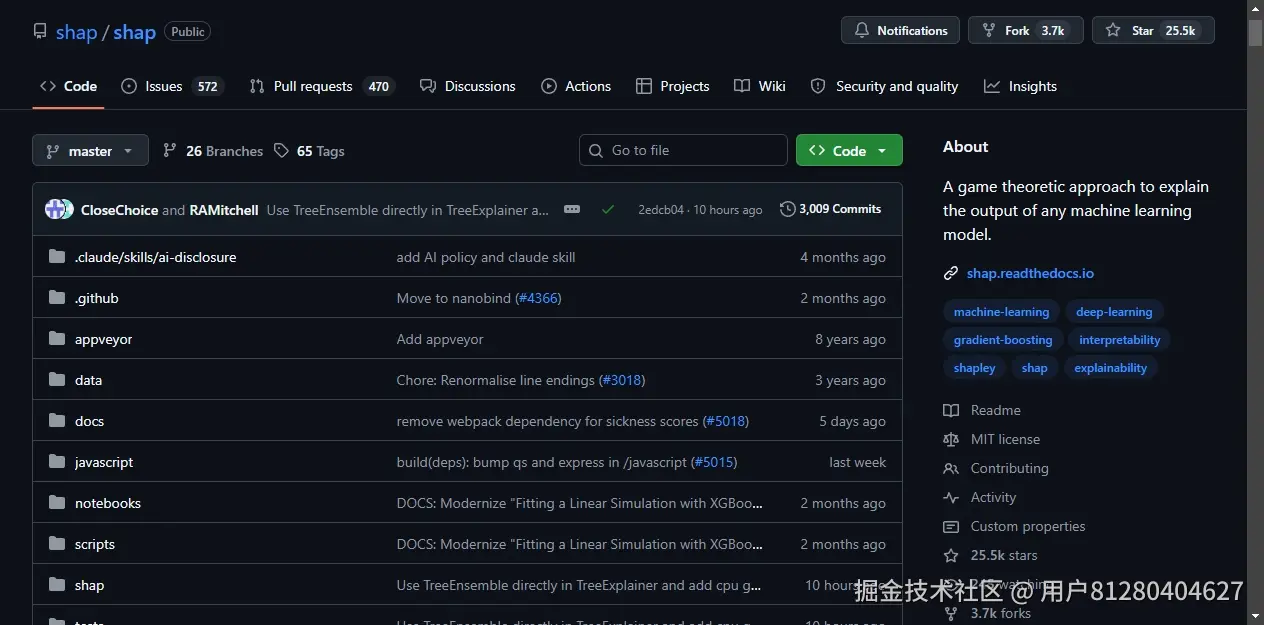Open the Issues tab

[170, 86]
